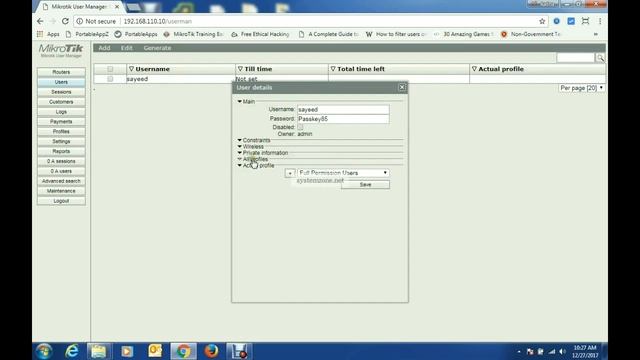
Task: Open the Profiles section
Action: point(61,131)
